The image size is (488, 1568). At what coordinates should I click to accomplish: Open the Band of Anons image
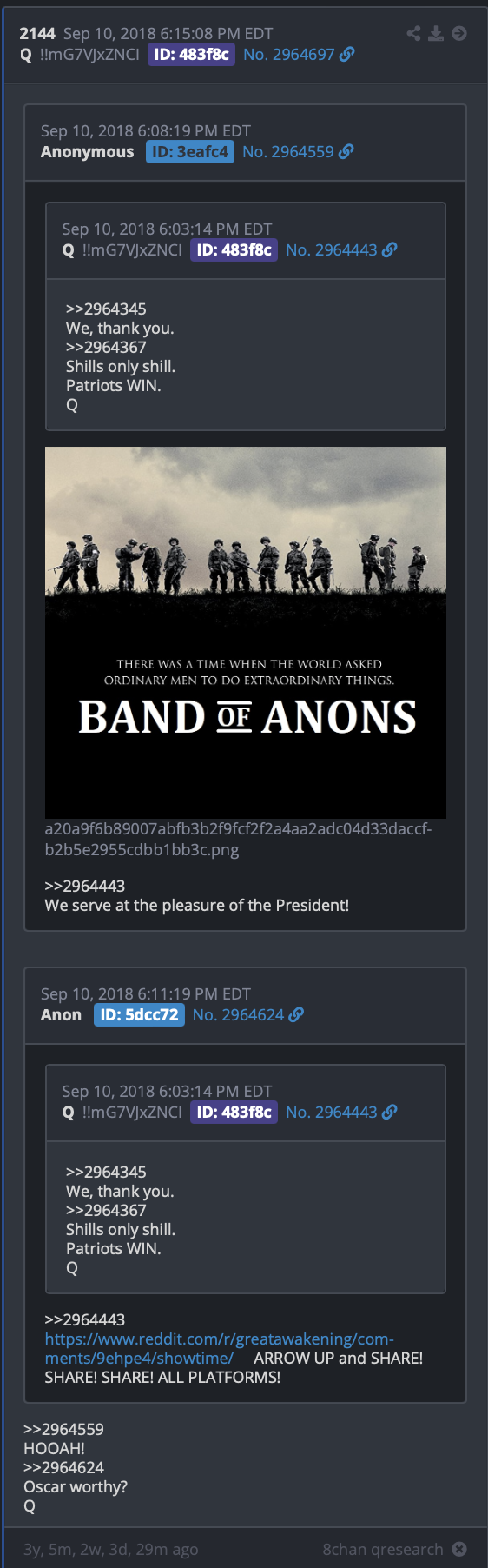246,633
